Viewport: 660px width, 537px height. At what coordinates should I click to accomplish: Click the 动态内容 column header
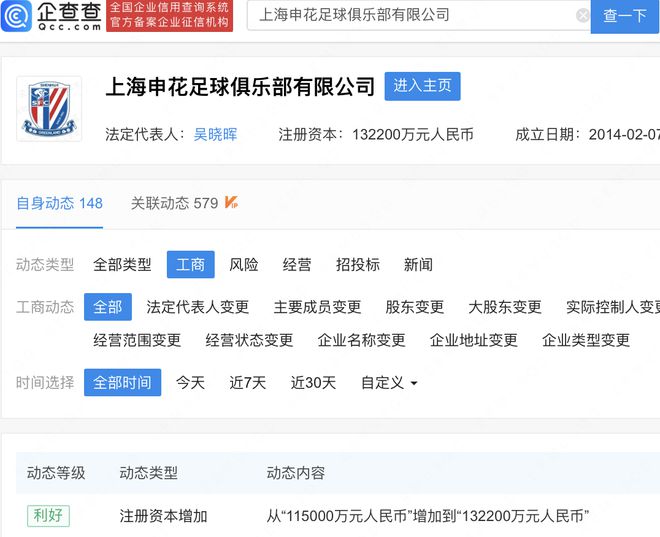click(x=295, y=473)
